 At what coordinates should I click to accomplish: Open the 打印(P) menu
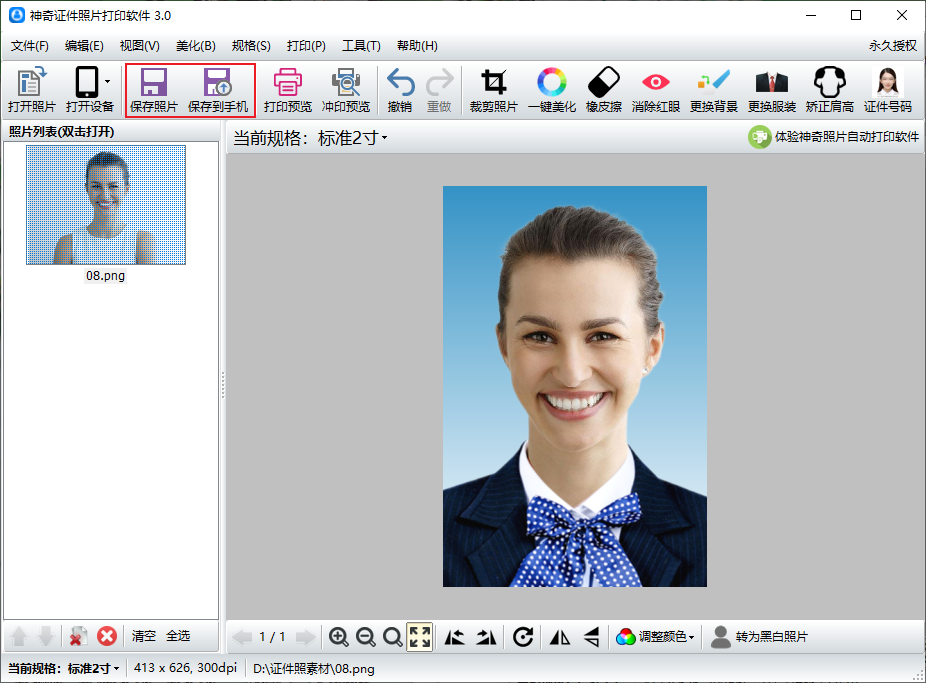(x=306, y=45)
